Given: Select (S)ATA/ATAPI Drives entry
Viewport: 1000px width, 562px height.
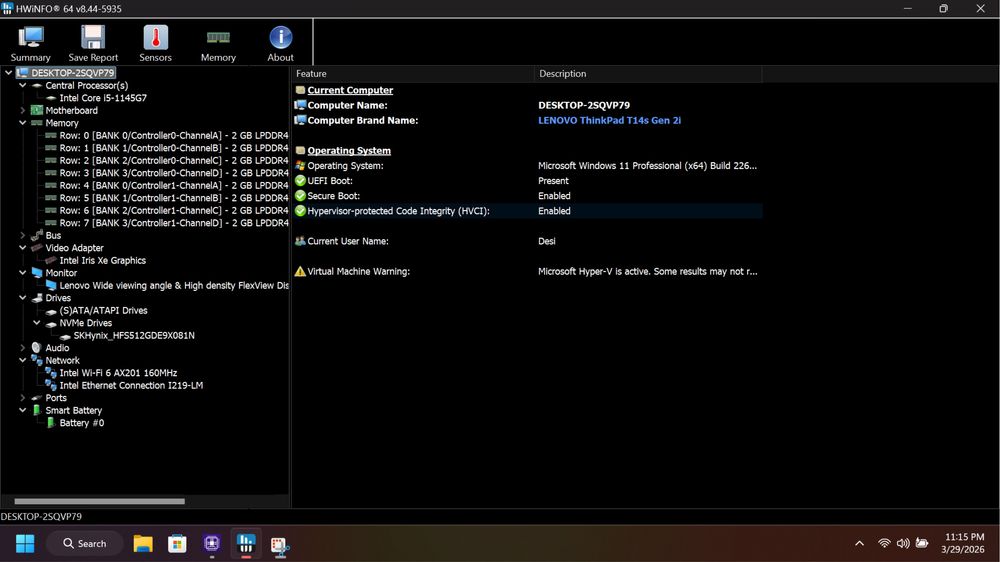Looking at the screenshot, I should pyautogui.click(x=103, y=311).
